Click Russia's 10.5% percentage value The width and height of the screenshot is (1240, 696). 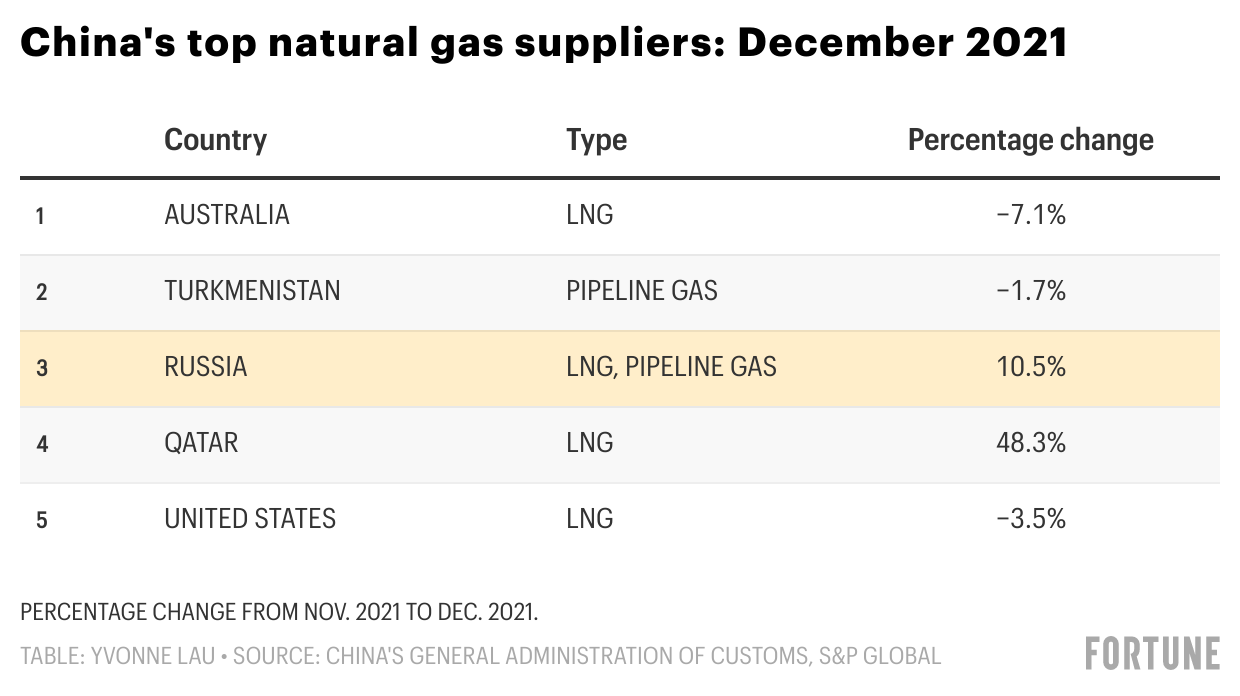coord(1031,367)
